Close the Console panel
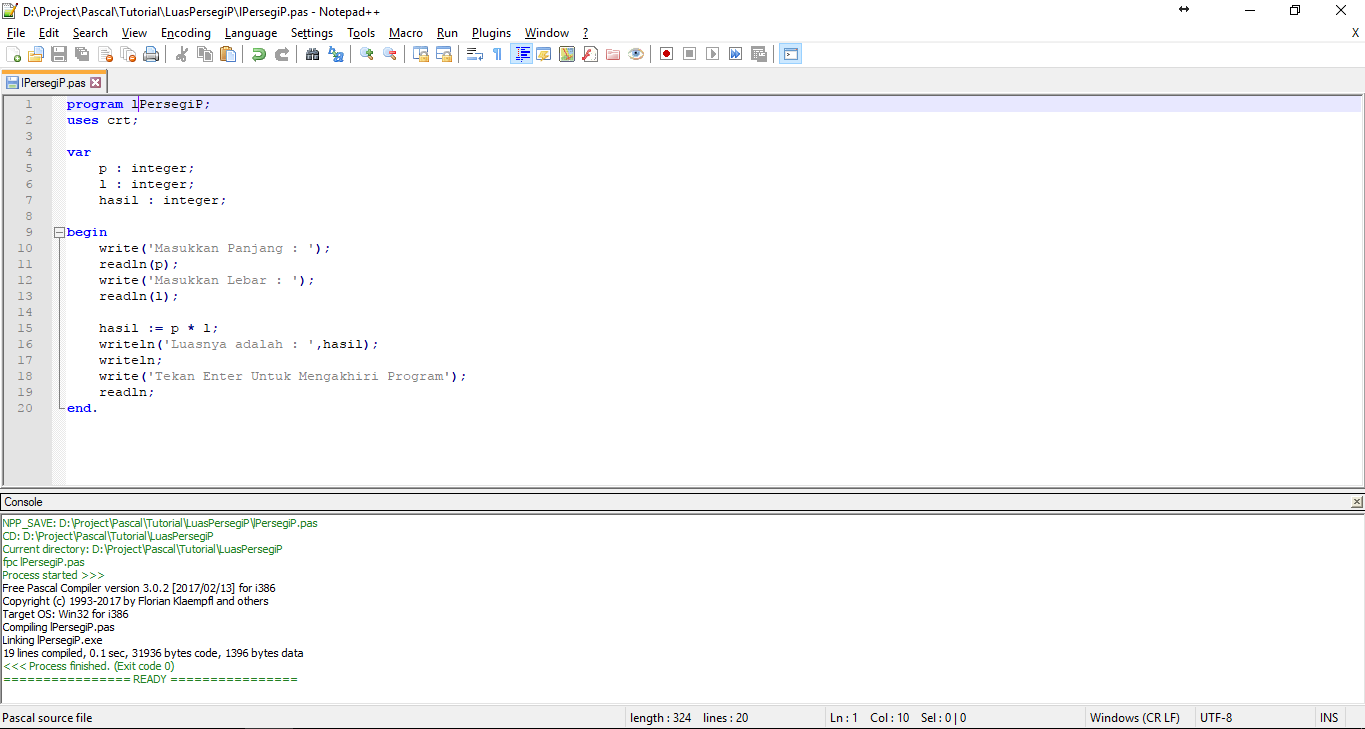The height and width of the screenshot is (729, 1365). [1357, 502]
